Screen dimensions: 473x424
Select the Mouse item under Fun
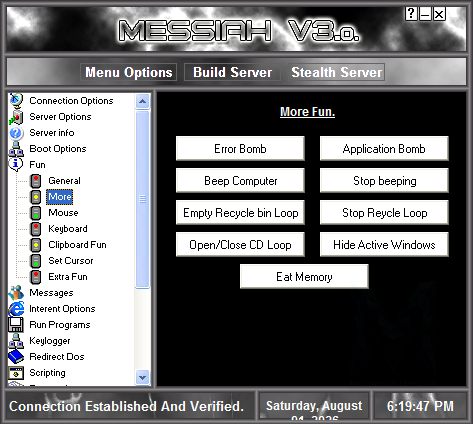(x=63, y=213)
